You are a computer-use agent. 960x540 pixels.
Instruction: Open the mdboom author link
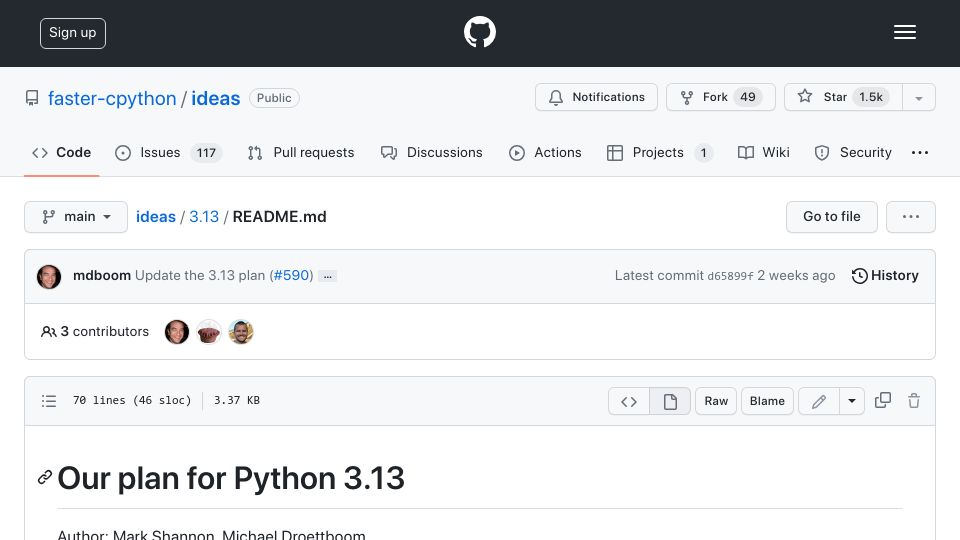pyautogui.click(x=102, y=276)
